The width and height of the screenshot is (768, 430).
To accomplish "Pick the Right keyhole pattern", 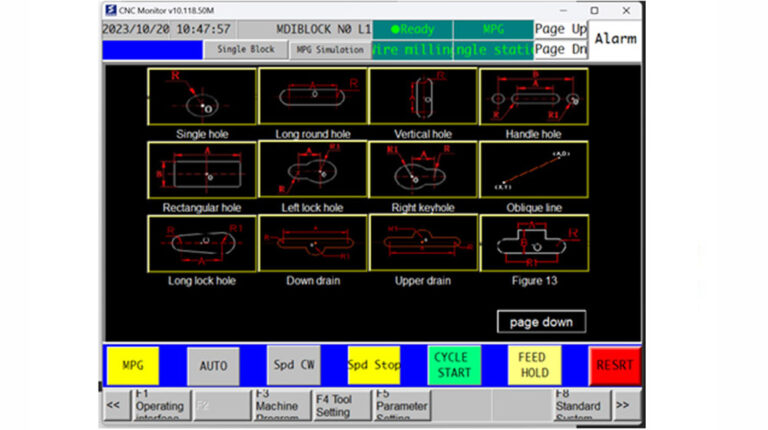I will [x=423, y=170].
